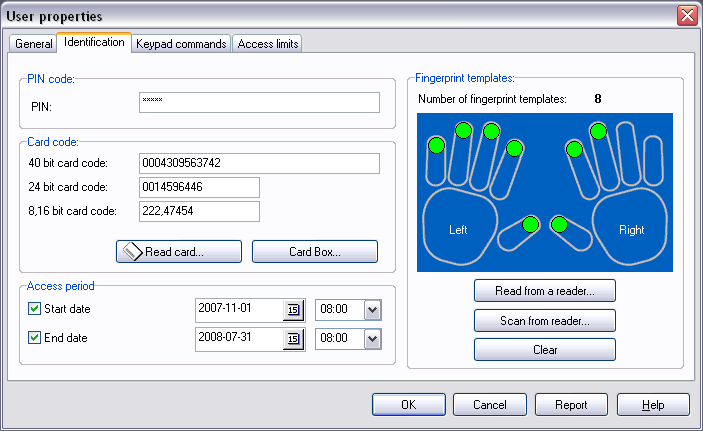Click the left middle finger fingerprint marker
The height and width of the screenshot is (431, 703).
(x=491, y=131)
